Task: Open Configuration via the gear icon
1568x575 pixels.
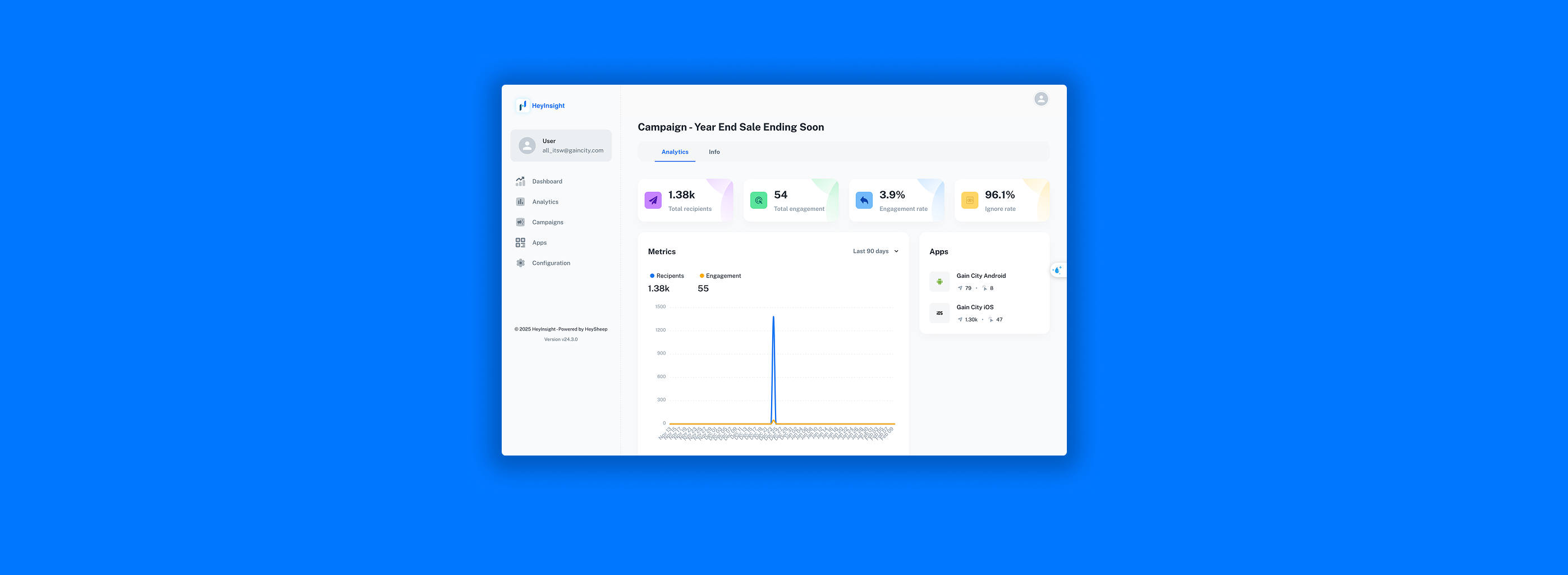Action: 521,263
